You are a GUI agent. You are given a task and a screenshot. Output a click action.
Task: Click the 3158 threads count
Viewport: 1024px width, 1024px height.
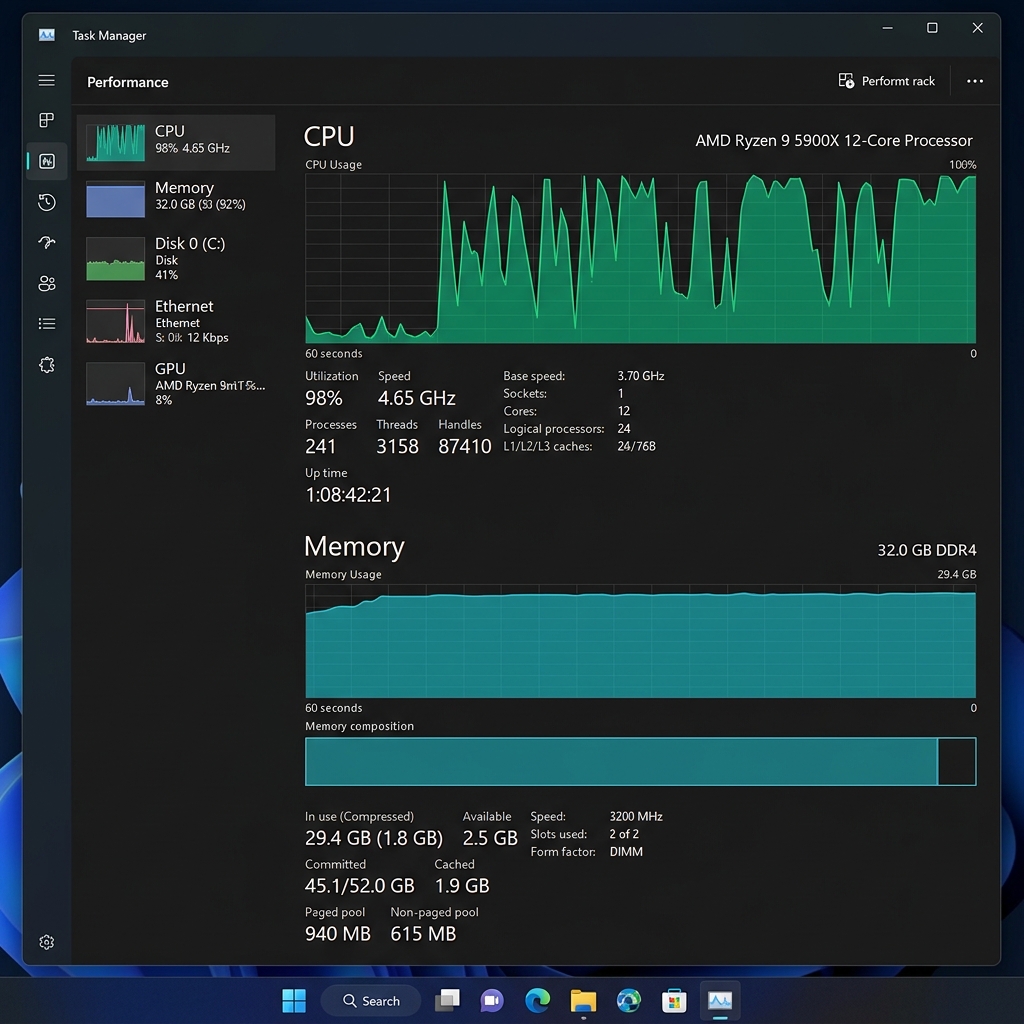397,446
